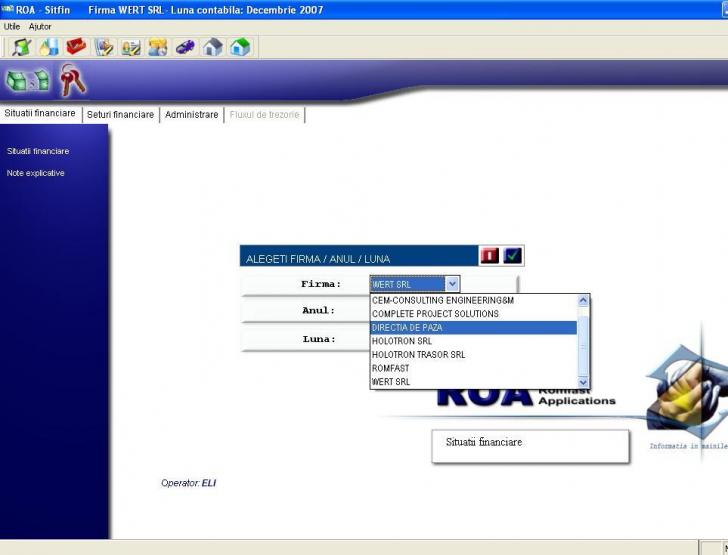Screen dimensions: 728x555
Task: Switch to the Administrare tab
Action: pos(191,115)
